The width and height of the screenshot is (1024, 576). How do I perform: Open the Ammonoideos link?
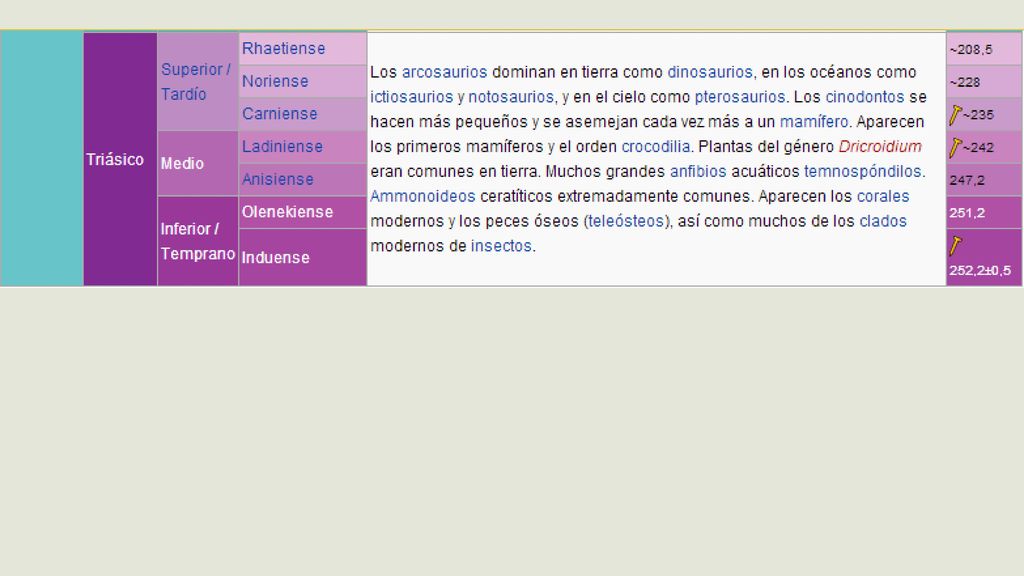(423, 196)
